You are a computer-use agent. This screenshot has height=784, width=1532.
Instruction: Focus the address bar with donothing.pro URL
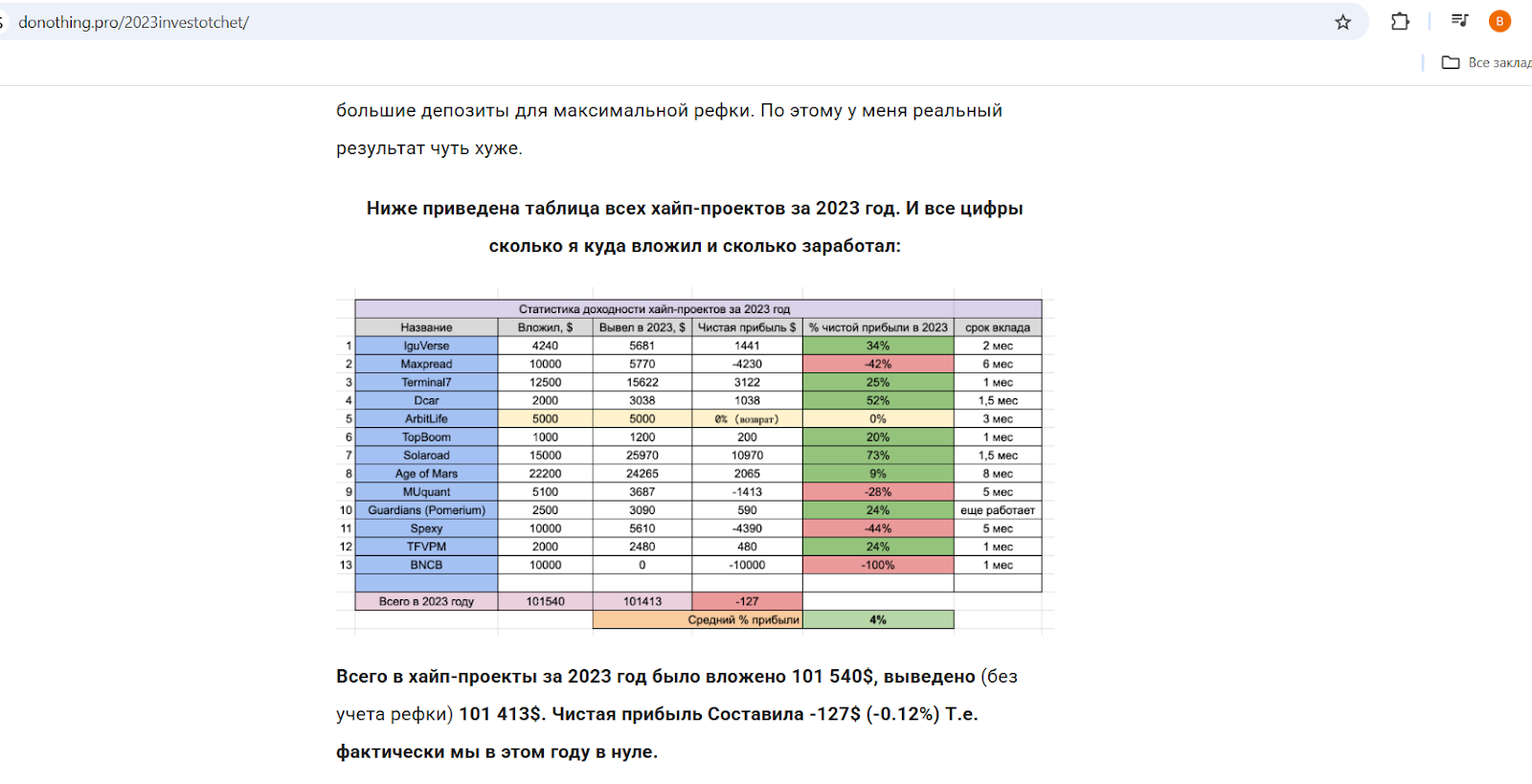[670, 22]
